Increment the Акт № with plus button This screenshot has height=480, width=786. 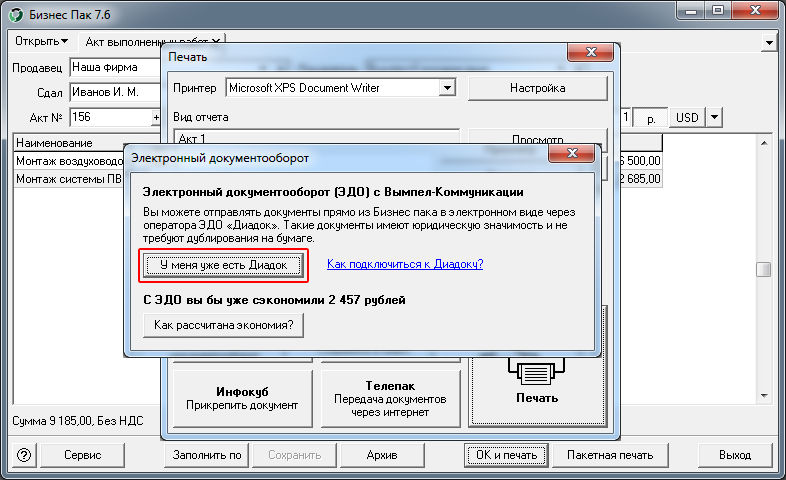coord(156,117)
